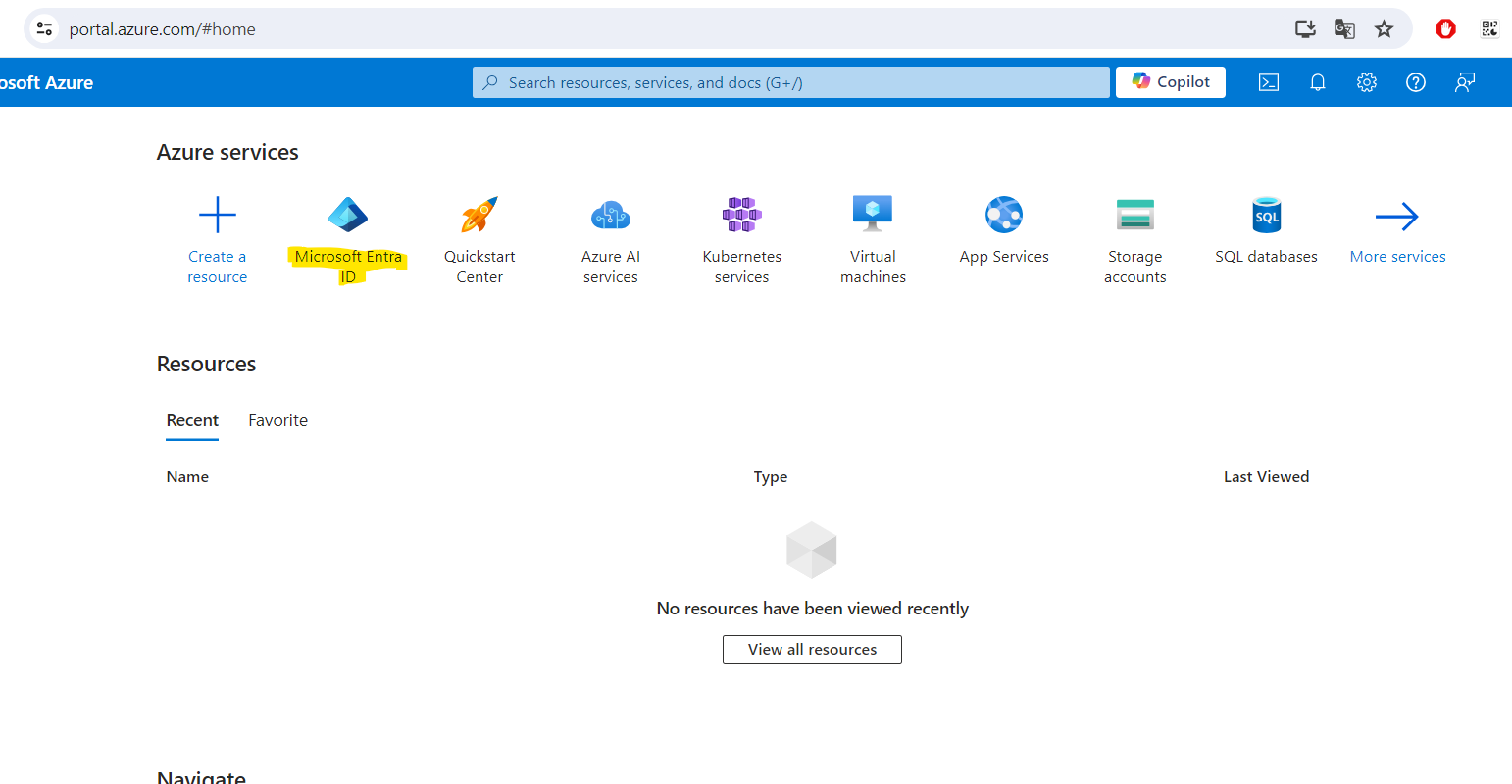
Task: Click the More services arrow icon
Action: pyautogui.click(x=1397, y=216)
